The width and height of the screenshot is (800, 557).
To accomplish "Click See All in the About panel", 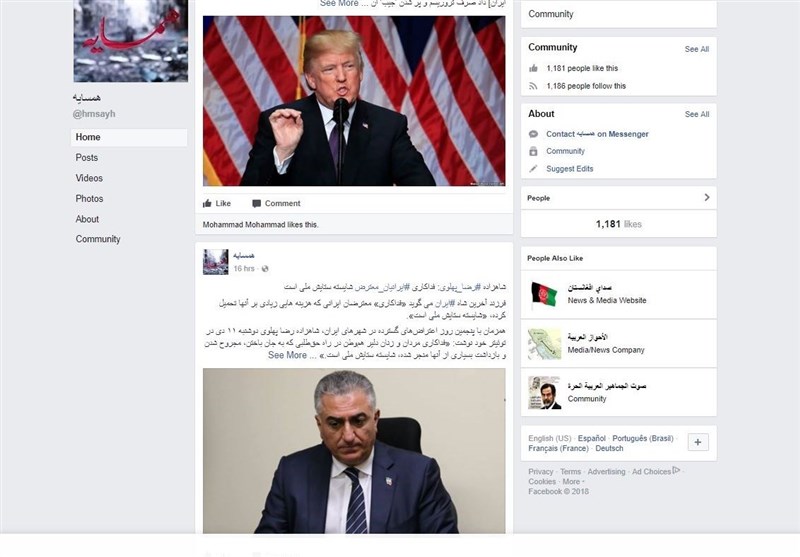I will click(697, 114).
